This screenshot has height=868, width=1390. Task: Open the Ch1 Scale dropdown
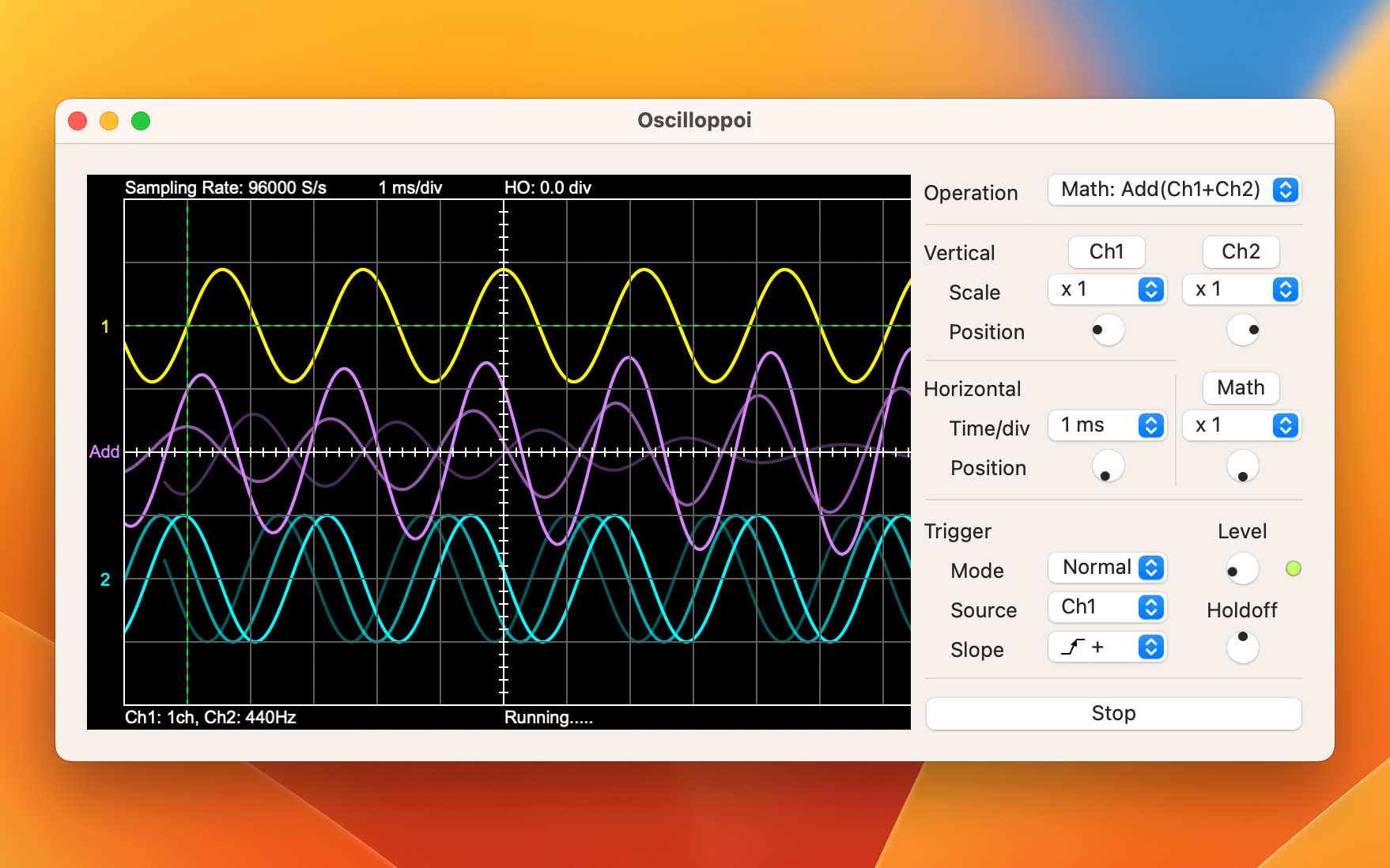(x=1107, y=290)
